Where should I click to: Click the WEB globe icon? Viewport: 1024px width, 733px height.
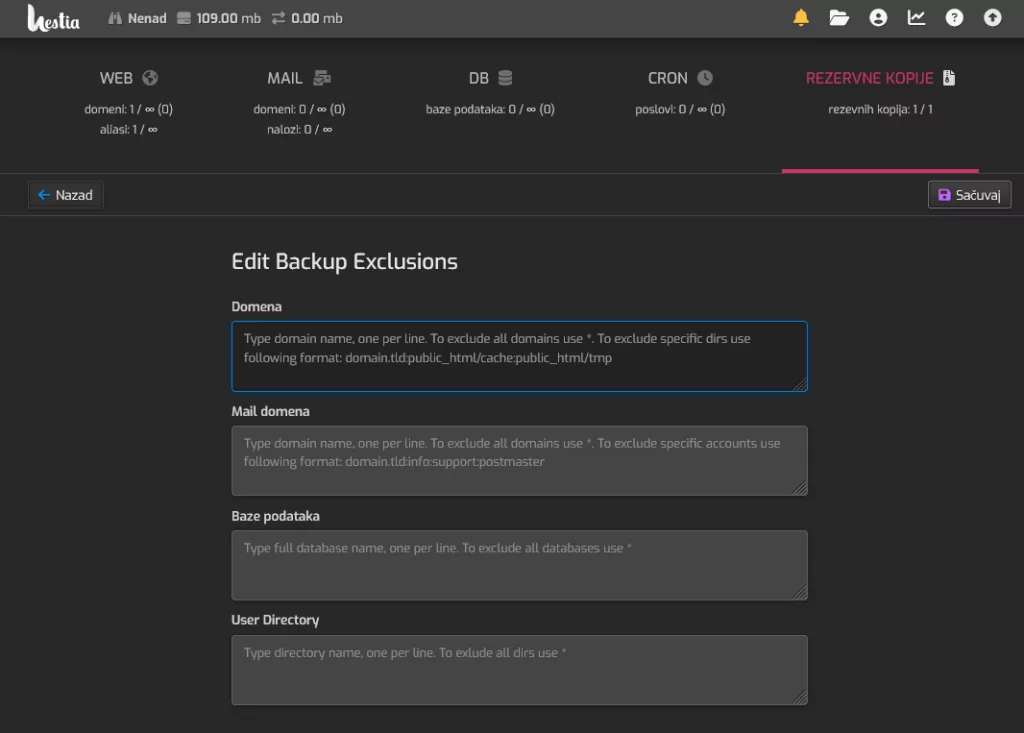point(150,78)
